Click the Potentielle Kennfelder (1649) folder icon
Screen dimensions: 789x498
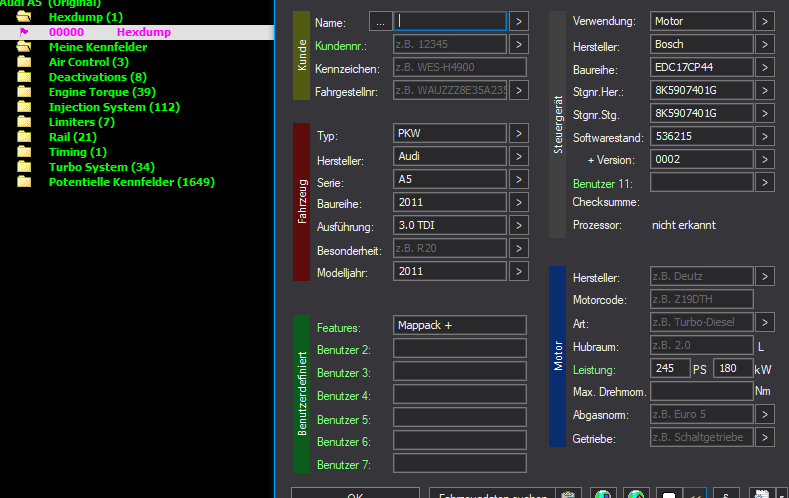pos(24,182)
